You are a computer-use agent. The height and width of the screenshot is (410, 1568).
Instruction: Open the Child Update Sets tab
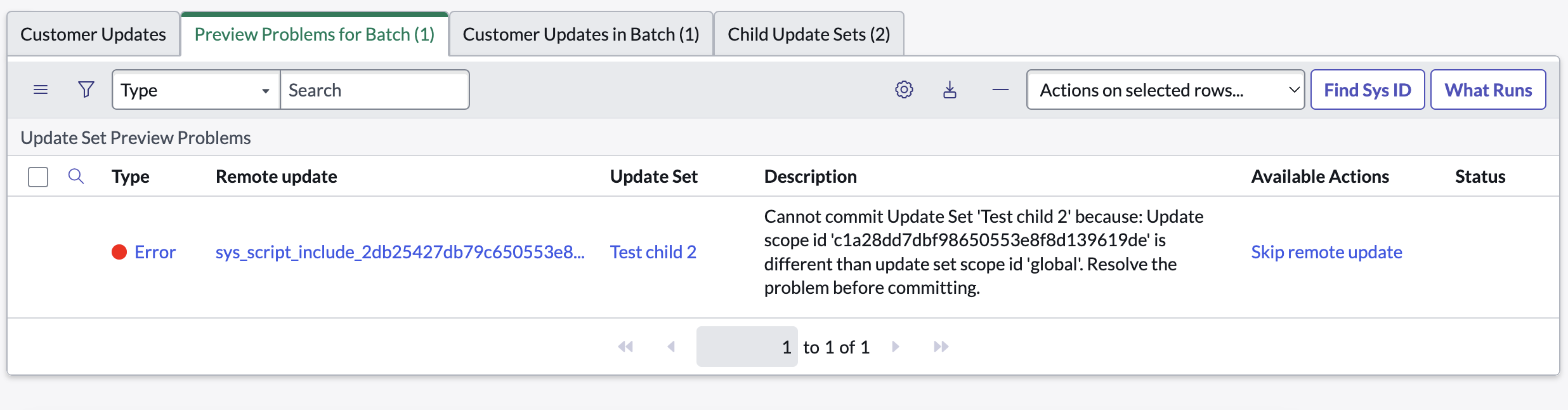click(809, 34)
